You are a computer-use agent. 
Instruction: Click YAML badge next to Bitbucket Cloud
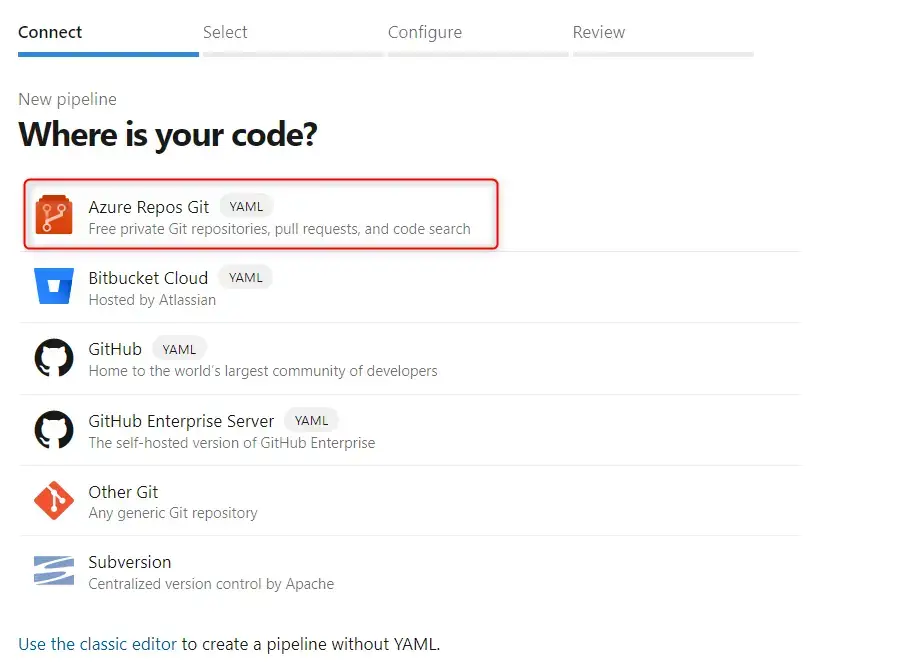(246, 278)
